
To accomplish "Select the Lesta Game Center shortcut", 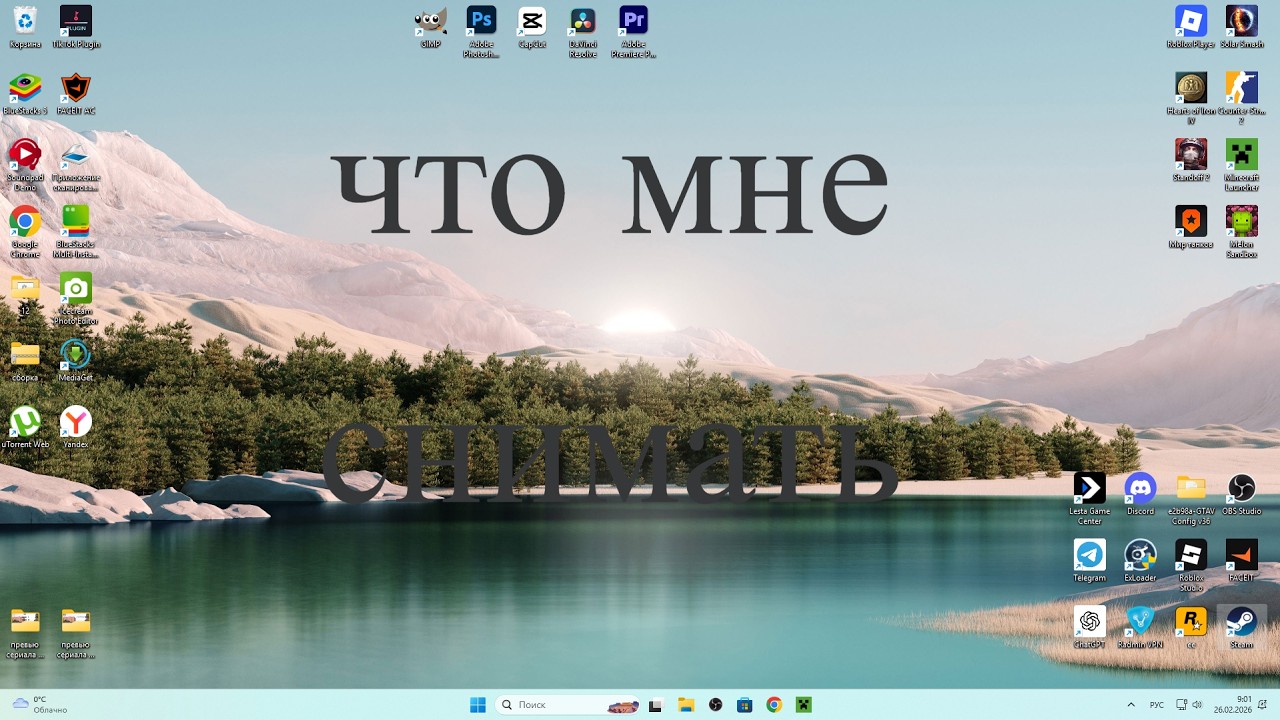I will [x=1090, y=499].
